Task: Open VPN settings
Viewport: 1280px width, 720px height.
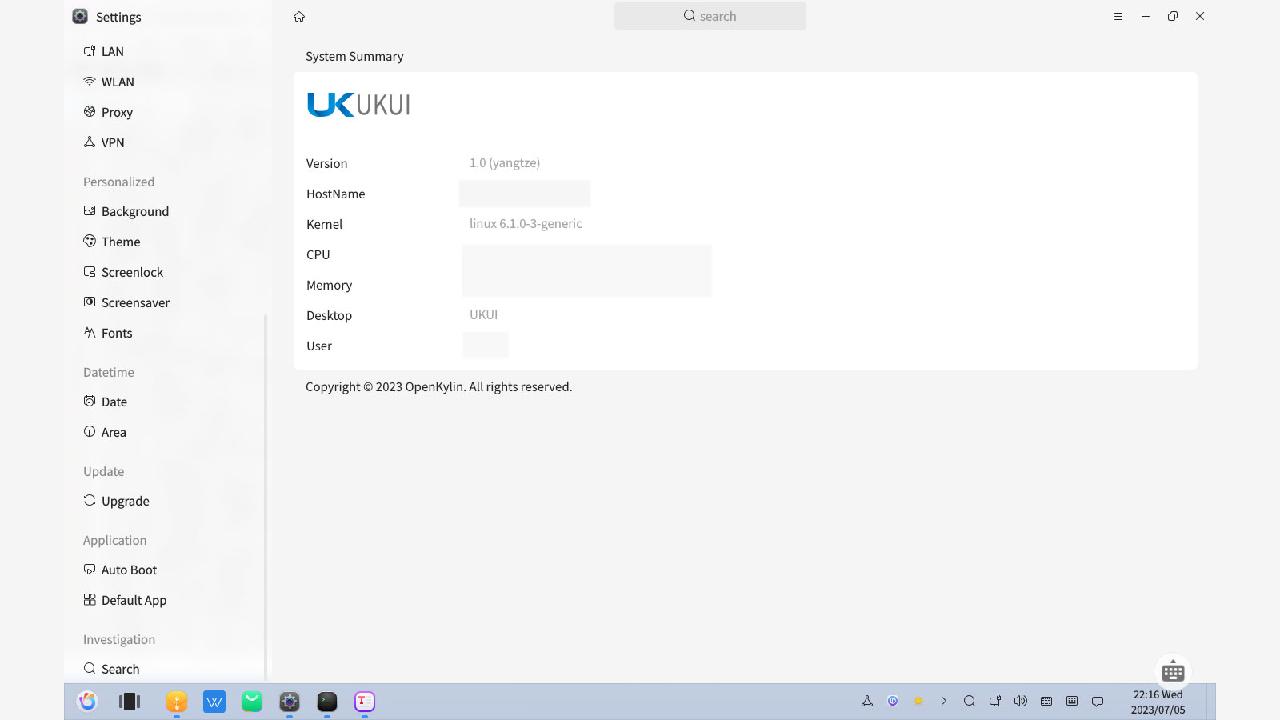Action: (x=112, y=142)
